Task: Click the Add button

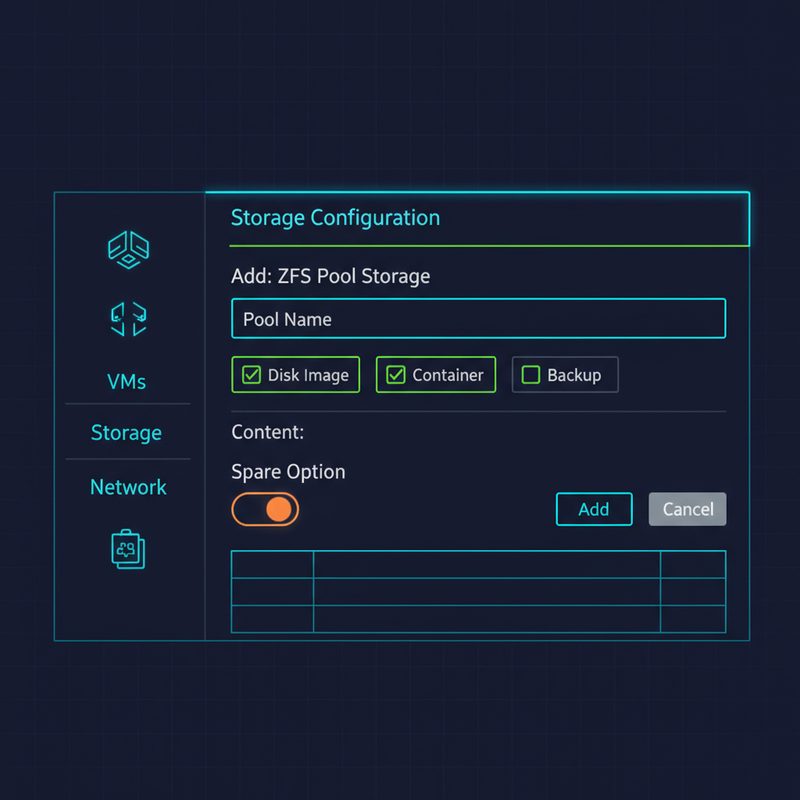Action: click(x=594, y=509)
